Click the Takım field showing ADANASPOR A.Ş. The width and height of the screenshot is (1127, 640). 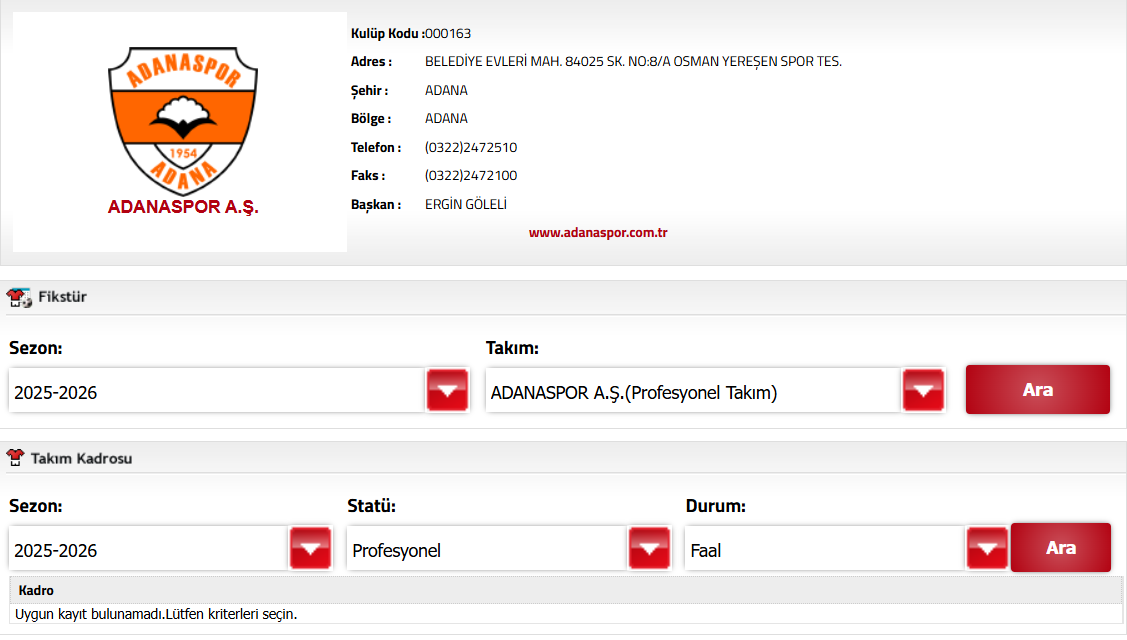point(692,392)
